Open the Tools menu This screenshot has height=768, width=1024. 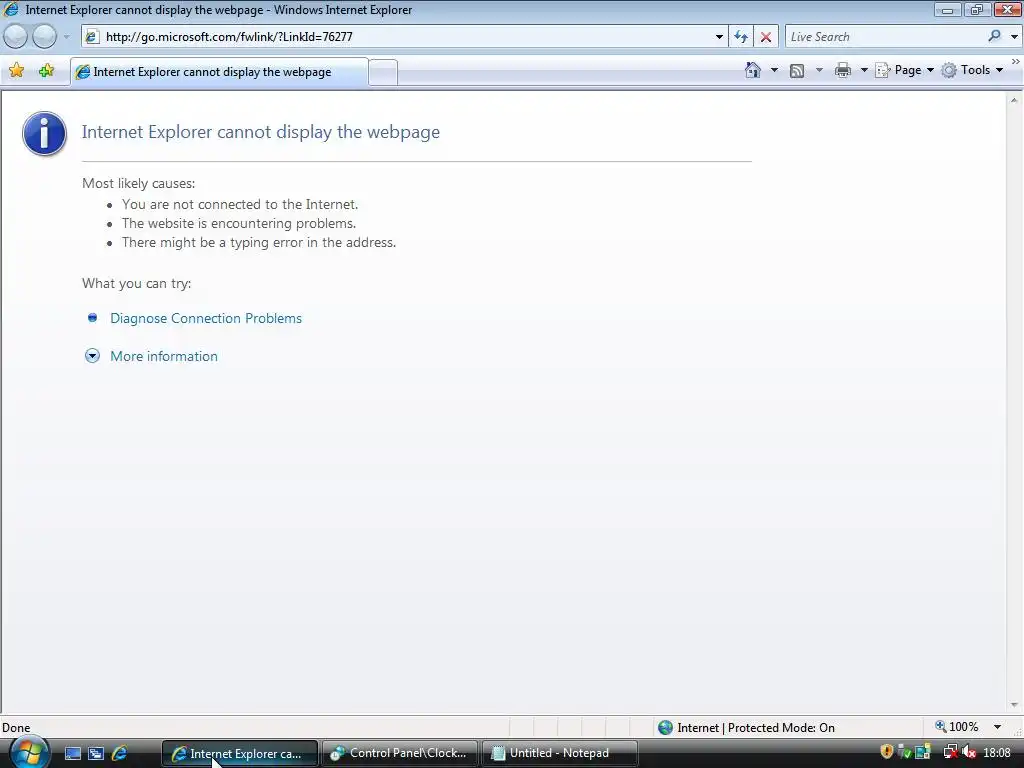(x=972, y=70)
